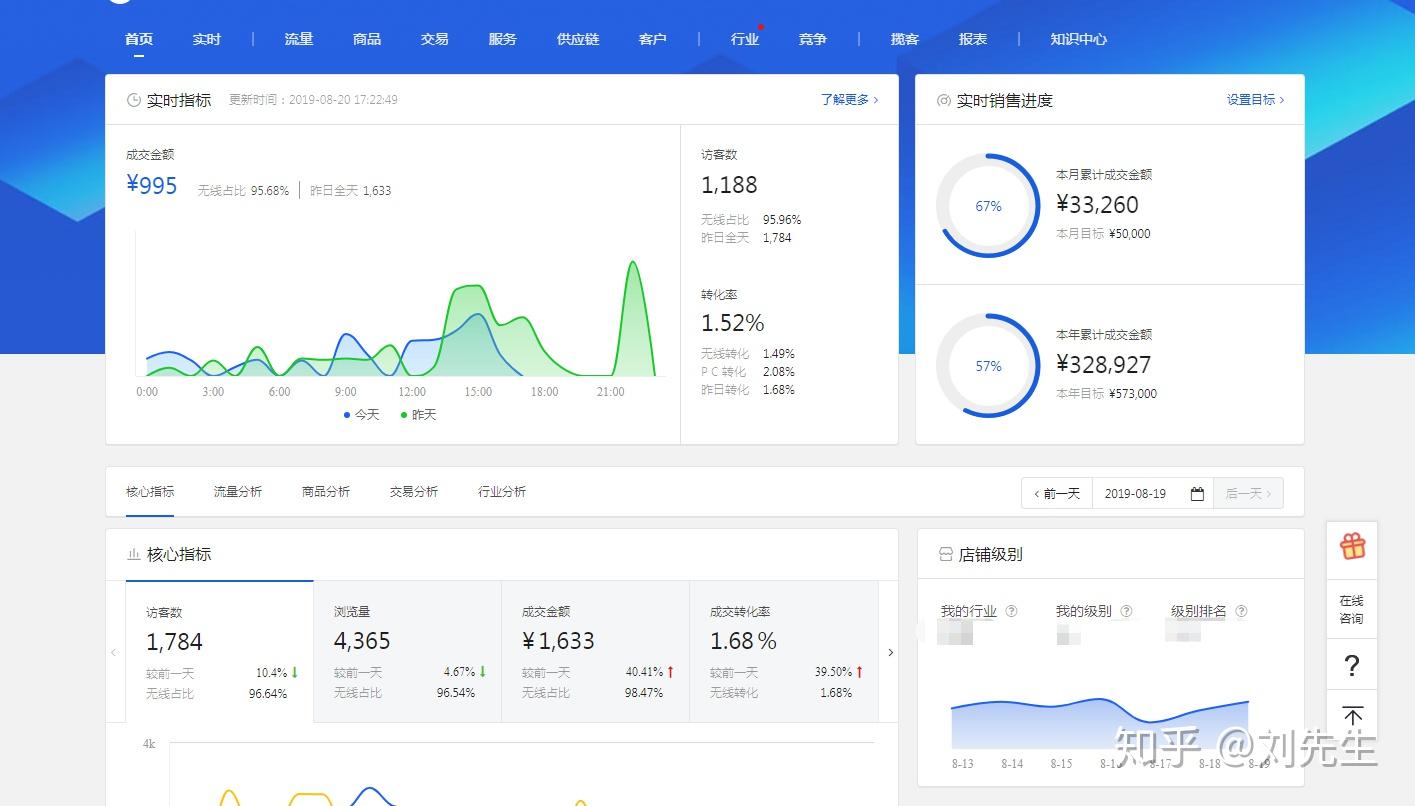Open 在线咨询 online consultation
1415x806 pixels.
pyautogui.click(x=1352, y=609)
